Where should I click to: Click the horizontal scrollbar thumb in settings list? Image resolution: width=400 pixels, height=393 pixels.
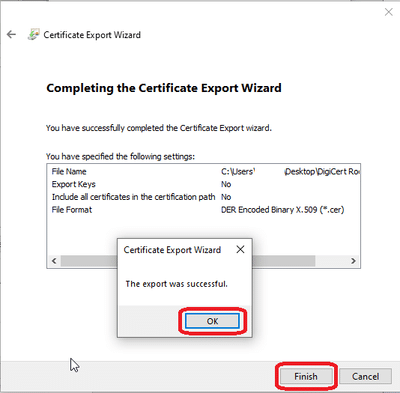tap(188, 261)
